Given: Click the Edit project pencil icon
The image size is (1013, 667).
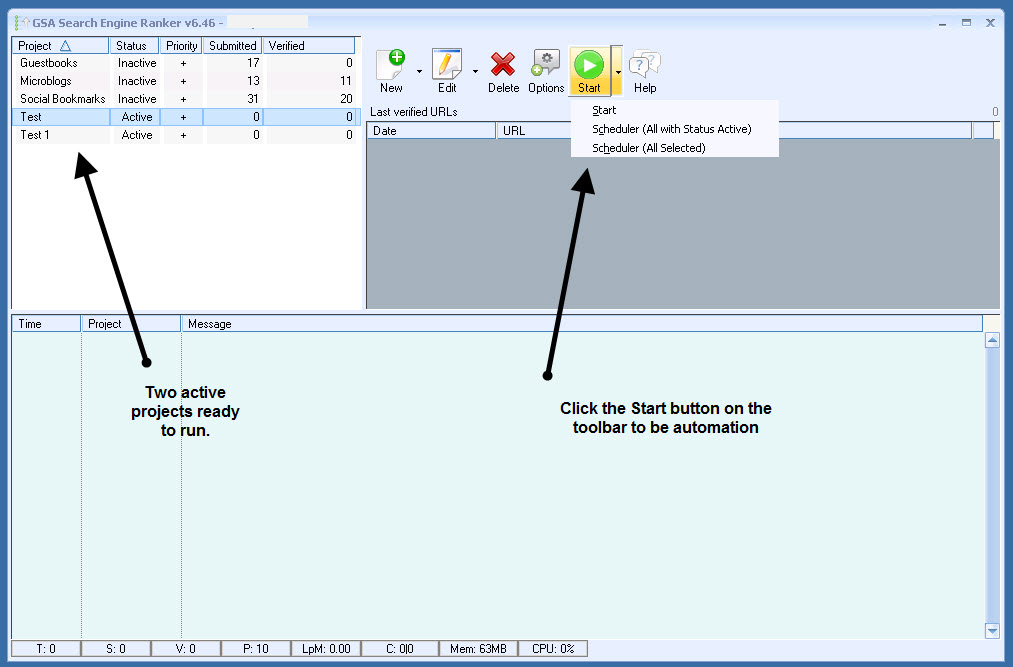Looking at the screenshot, I should [x=447, y=66].
